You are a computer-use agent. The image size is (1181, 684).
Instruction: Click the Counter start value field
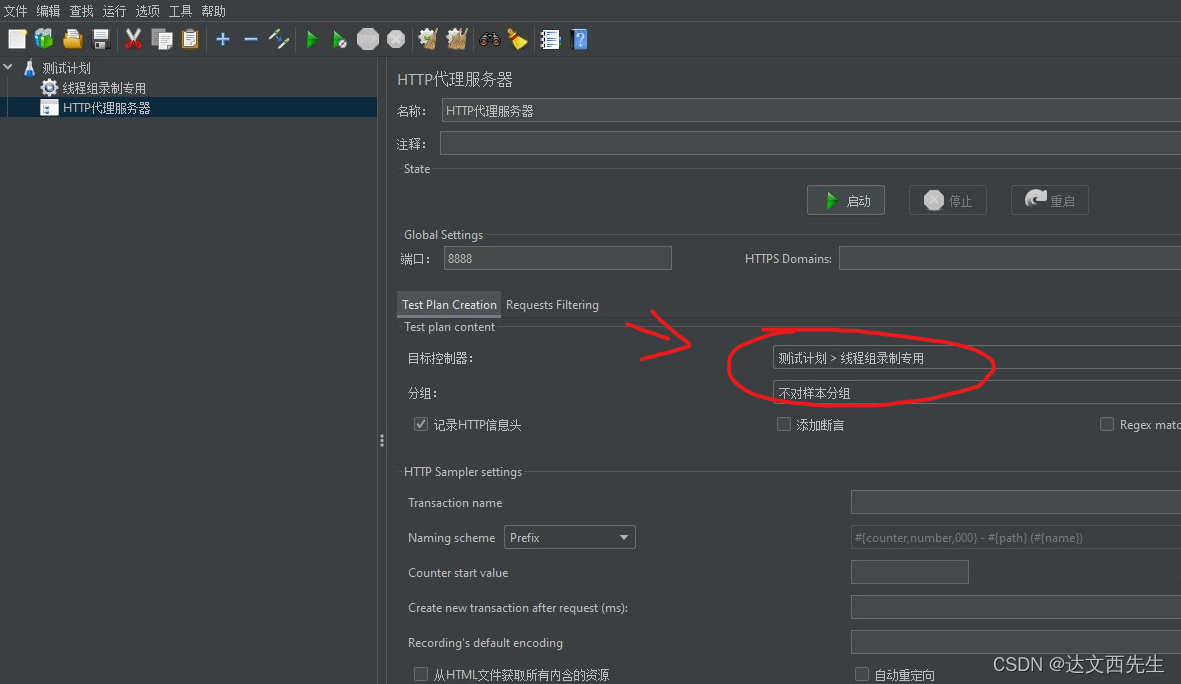coord(910,573)
